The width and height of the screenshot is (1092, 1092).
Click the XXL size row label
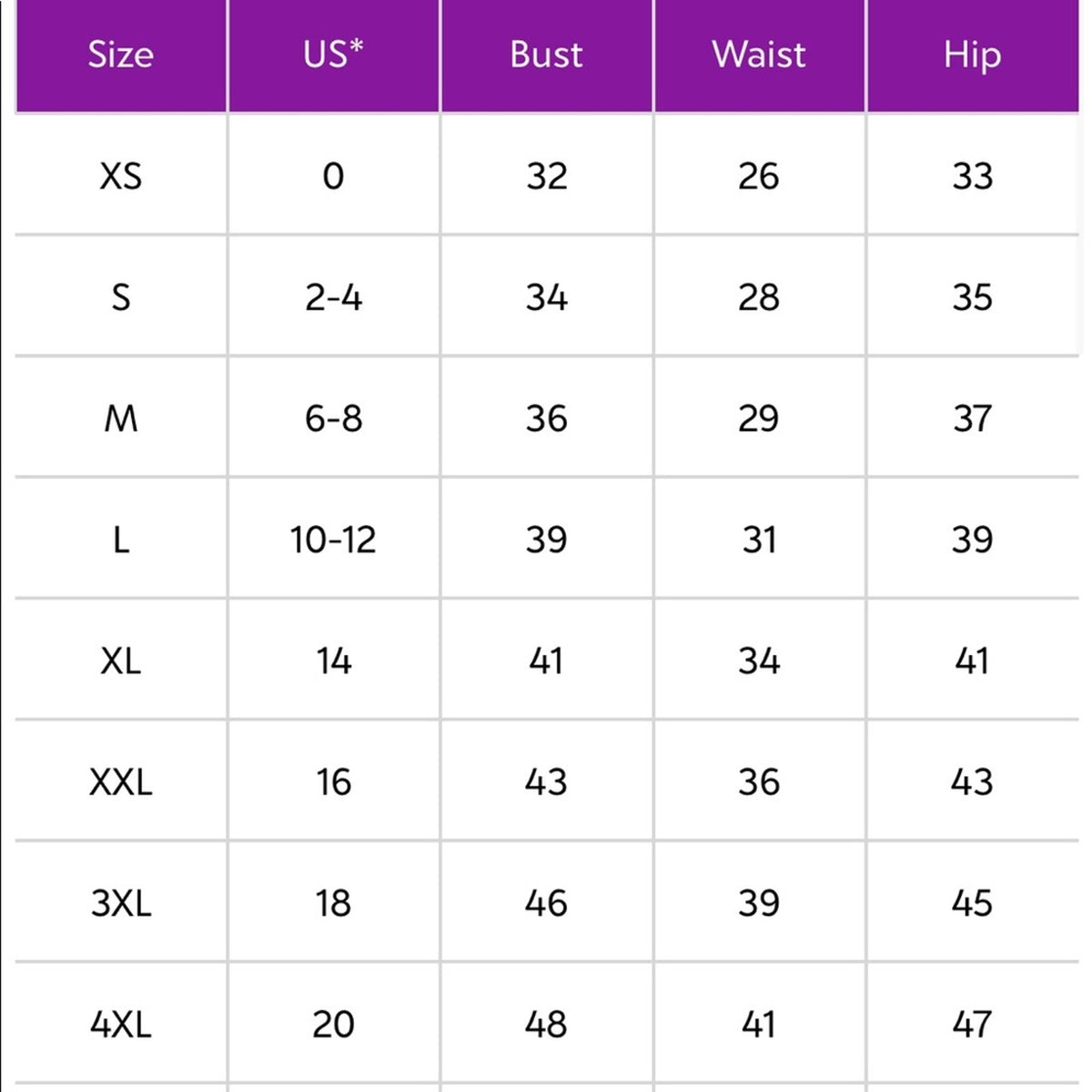[x=121, y=781]
